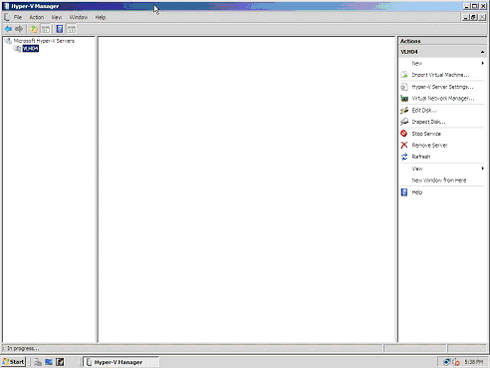Click the title bar Hyper-V Manager system icon
The height and width of the screenshot is (368, 490).
click(6, 6)
